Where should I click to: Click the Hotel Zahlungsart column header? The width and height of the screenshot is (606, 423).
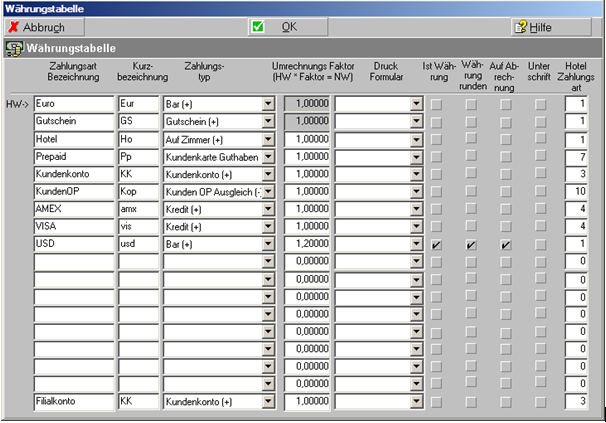(x=575, y=77)
